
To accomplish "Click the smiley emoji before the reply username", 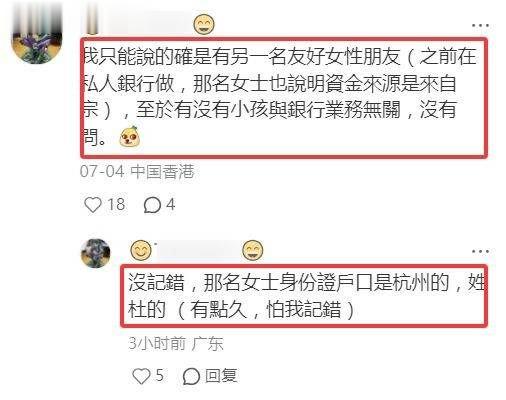I will click(x=141, y=250).
